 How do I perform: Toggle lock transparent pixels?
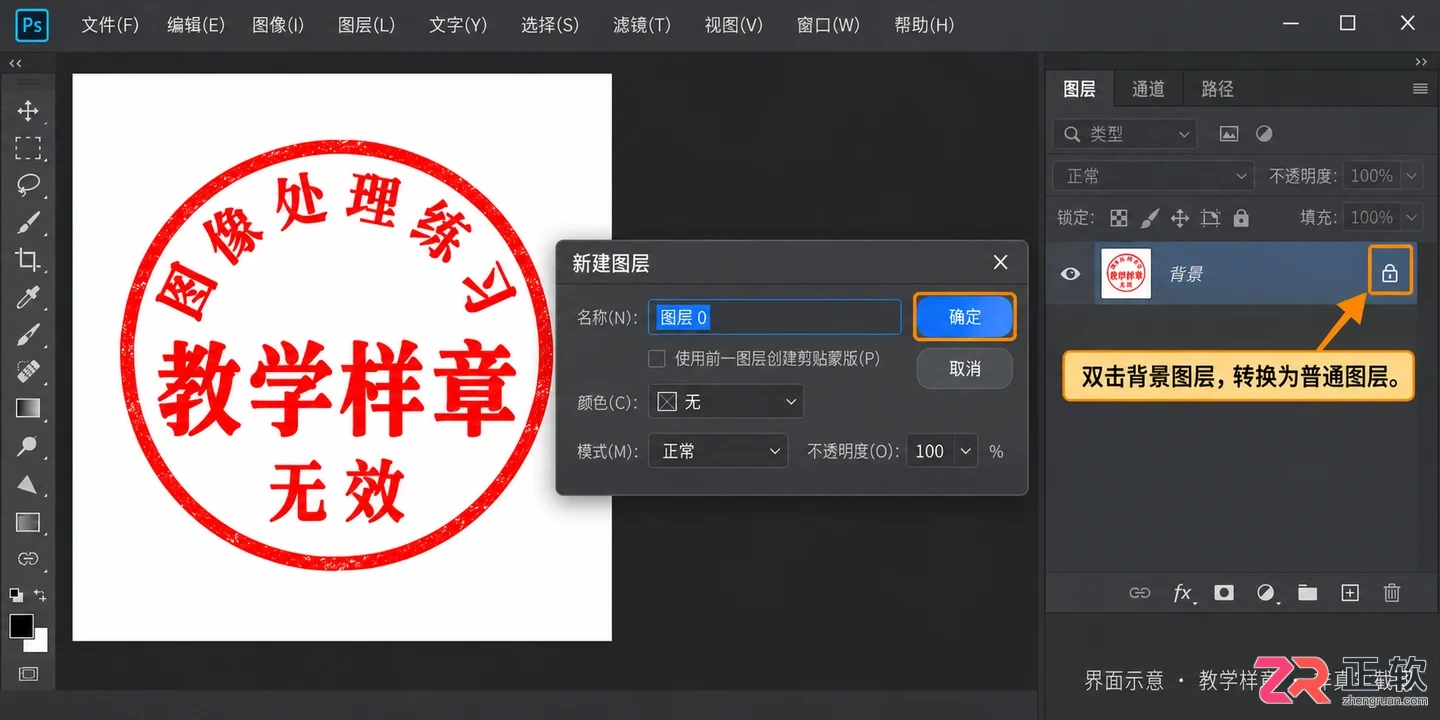point(1119,217)
